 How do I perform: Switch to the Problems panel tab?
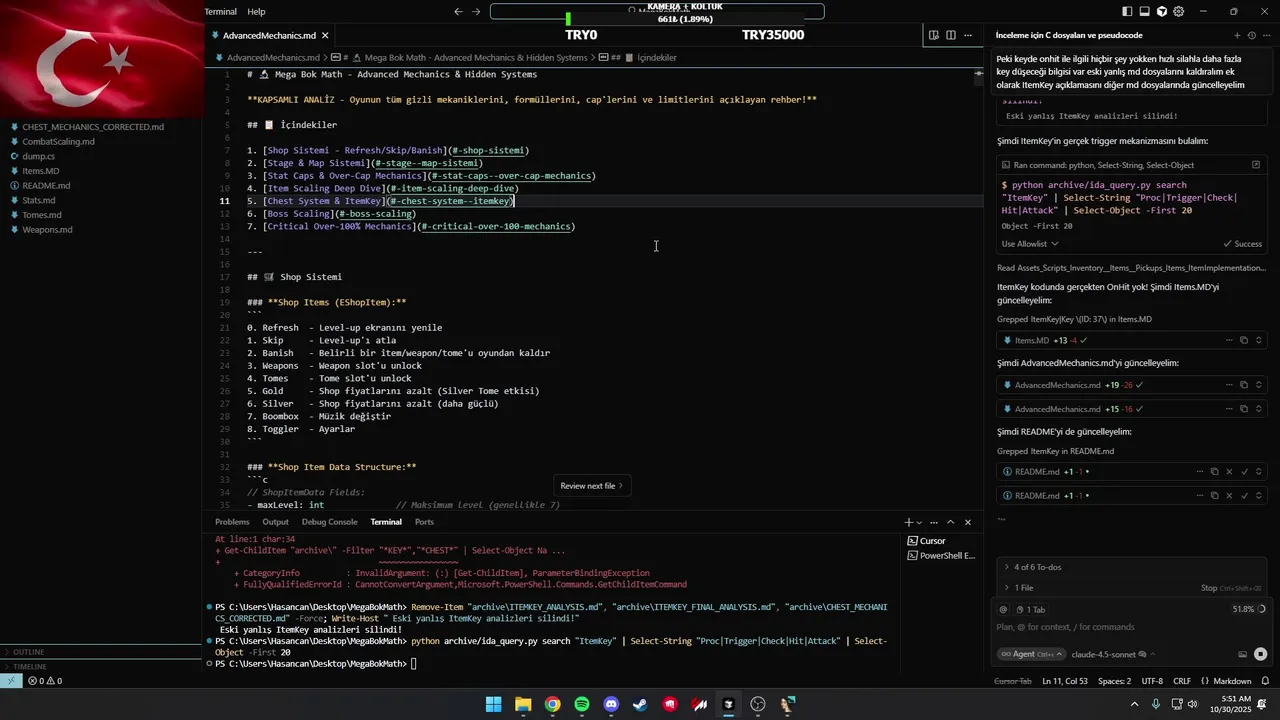point(232,522)
